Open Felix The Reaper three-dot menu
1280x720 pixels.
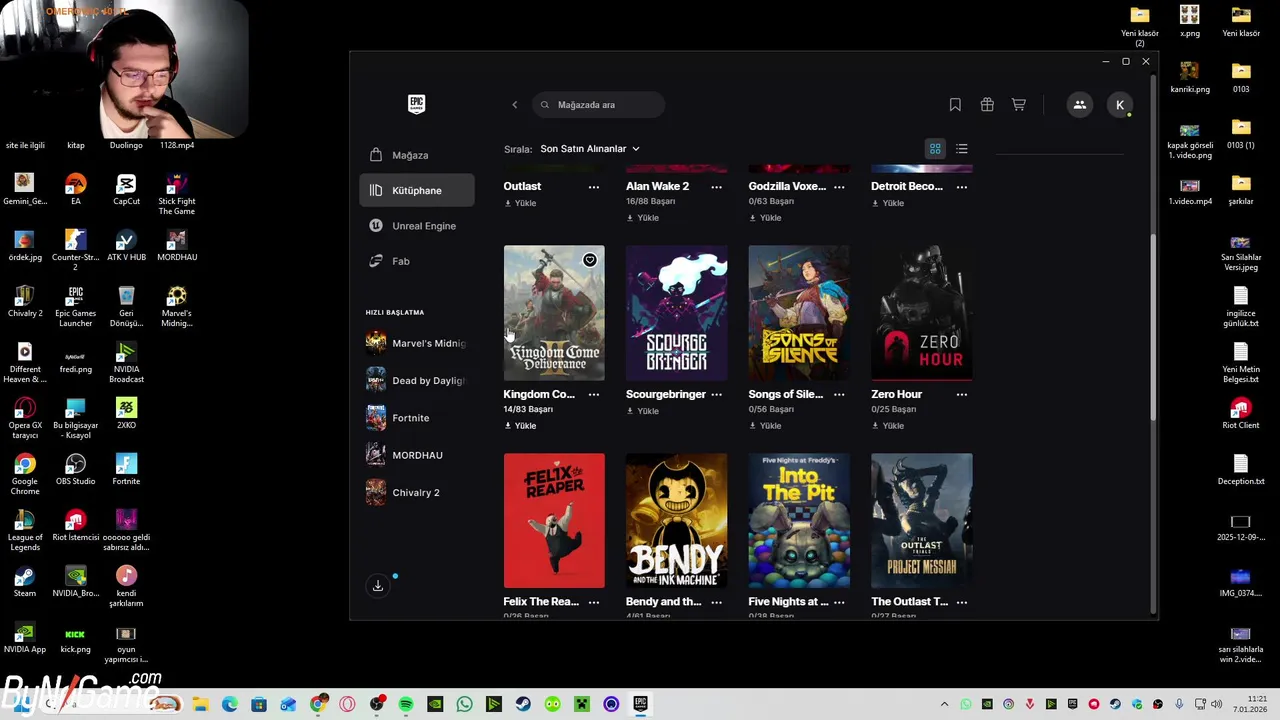point(594,602)
